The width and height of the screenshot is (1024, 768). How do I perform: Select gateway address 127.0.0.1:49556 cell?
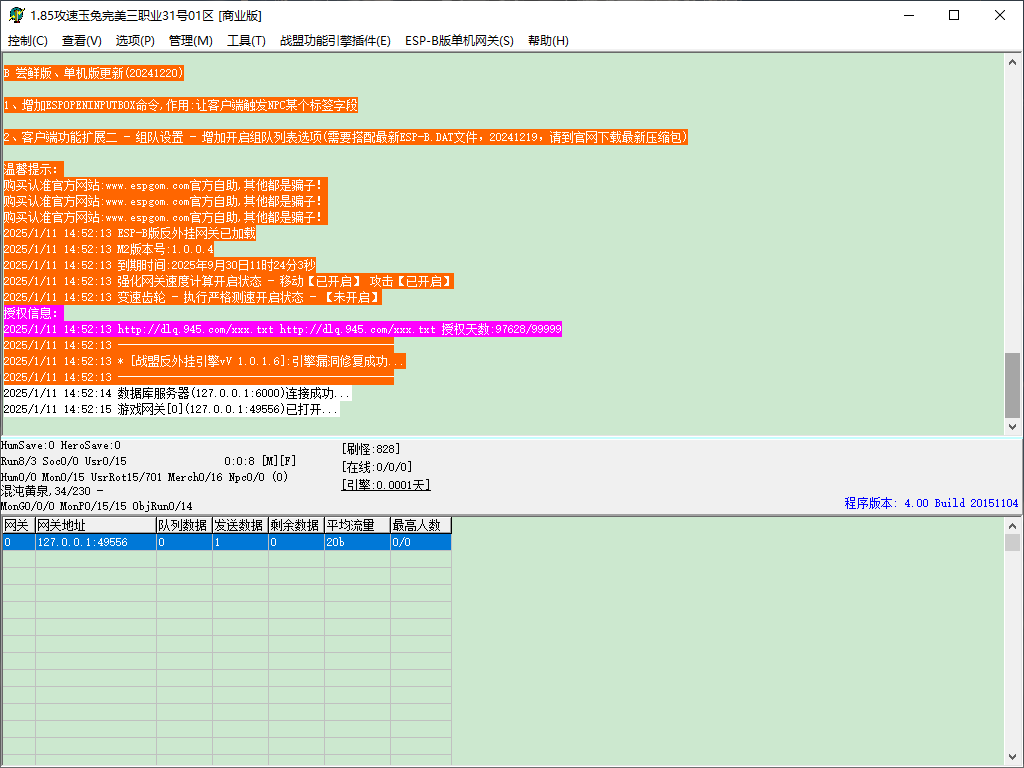95,542
